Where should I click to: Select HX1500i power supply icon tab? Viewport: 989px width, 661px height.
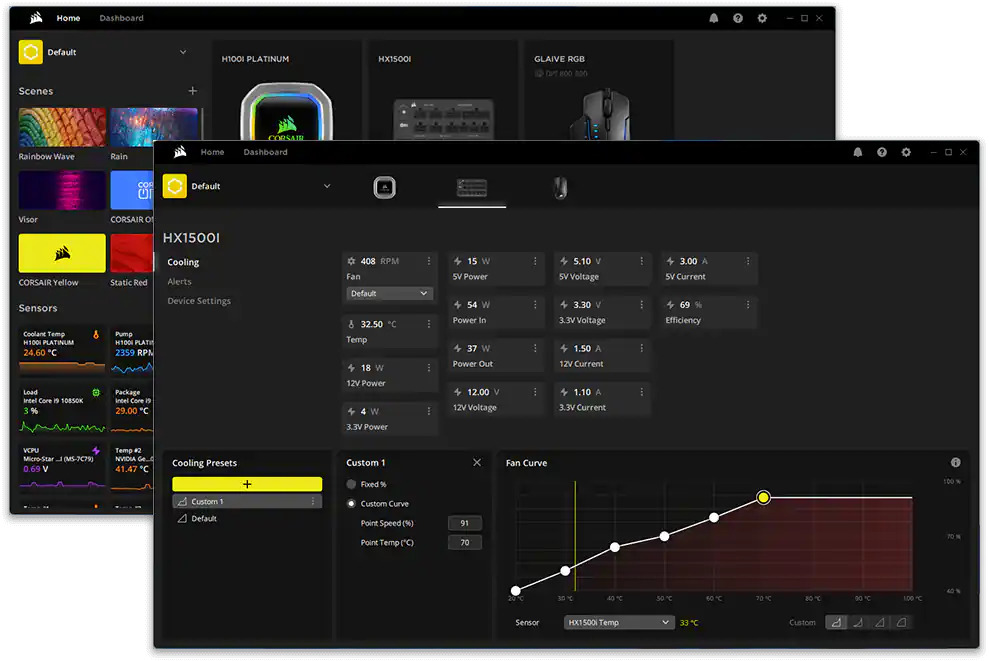tap(472, 187)
